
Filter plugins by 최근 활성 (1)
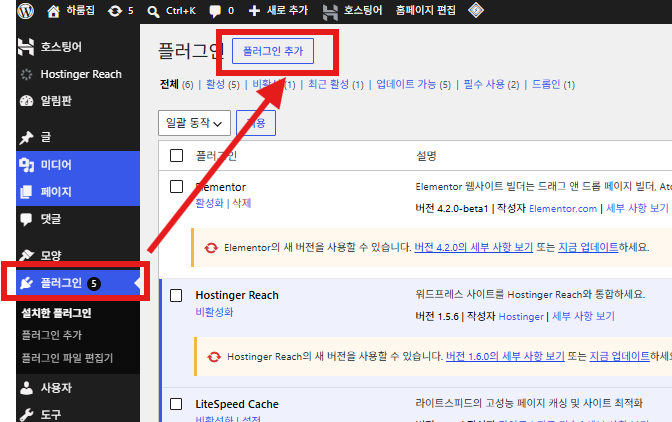336,84
